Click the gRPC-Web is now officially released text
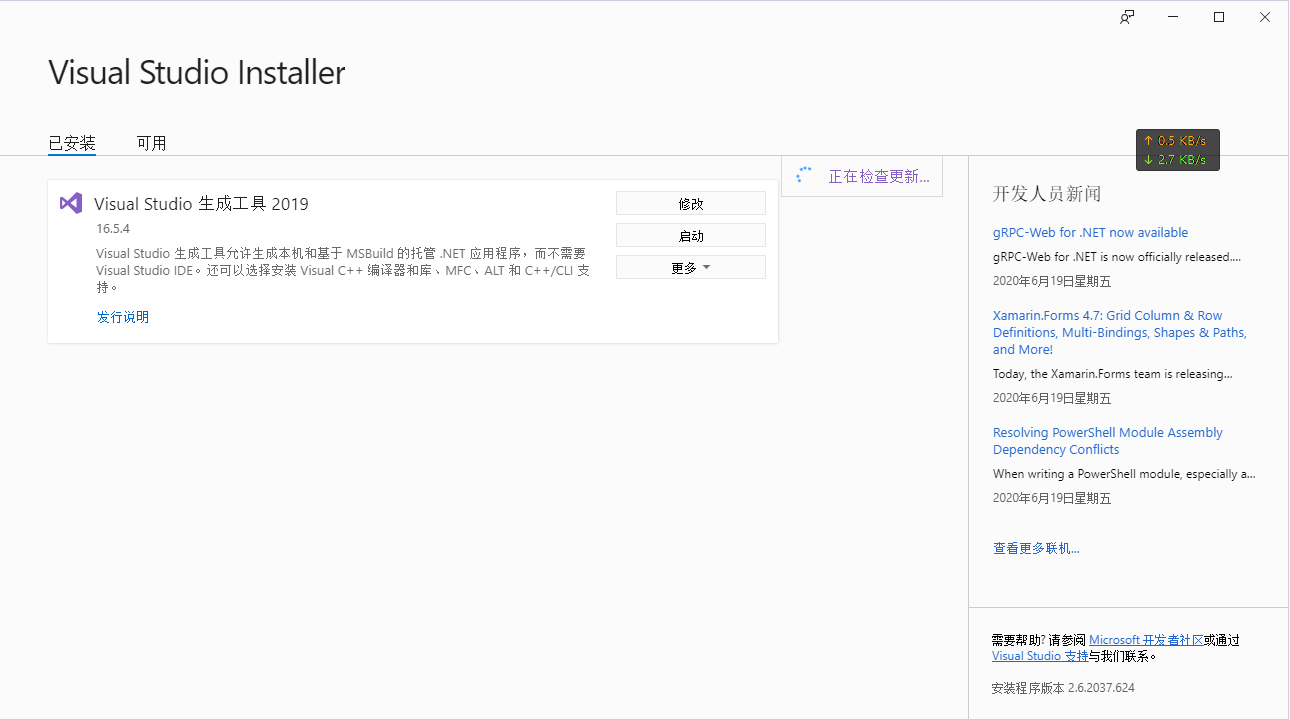The height and width of the screenshot is (720, 1290). (x=1117, y=256)
